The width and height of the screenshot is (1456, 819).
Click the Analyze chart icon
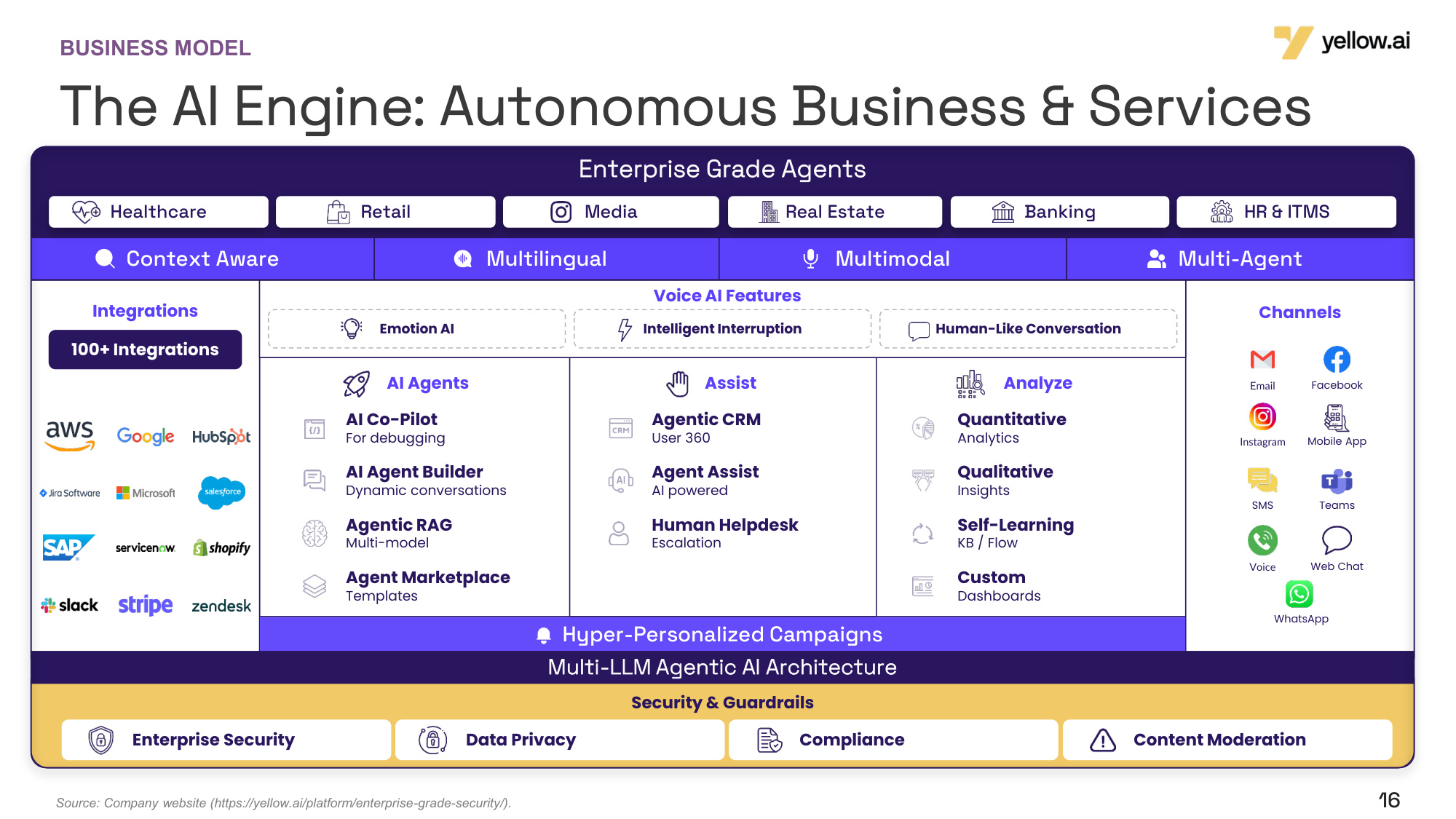970,384
